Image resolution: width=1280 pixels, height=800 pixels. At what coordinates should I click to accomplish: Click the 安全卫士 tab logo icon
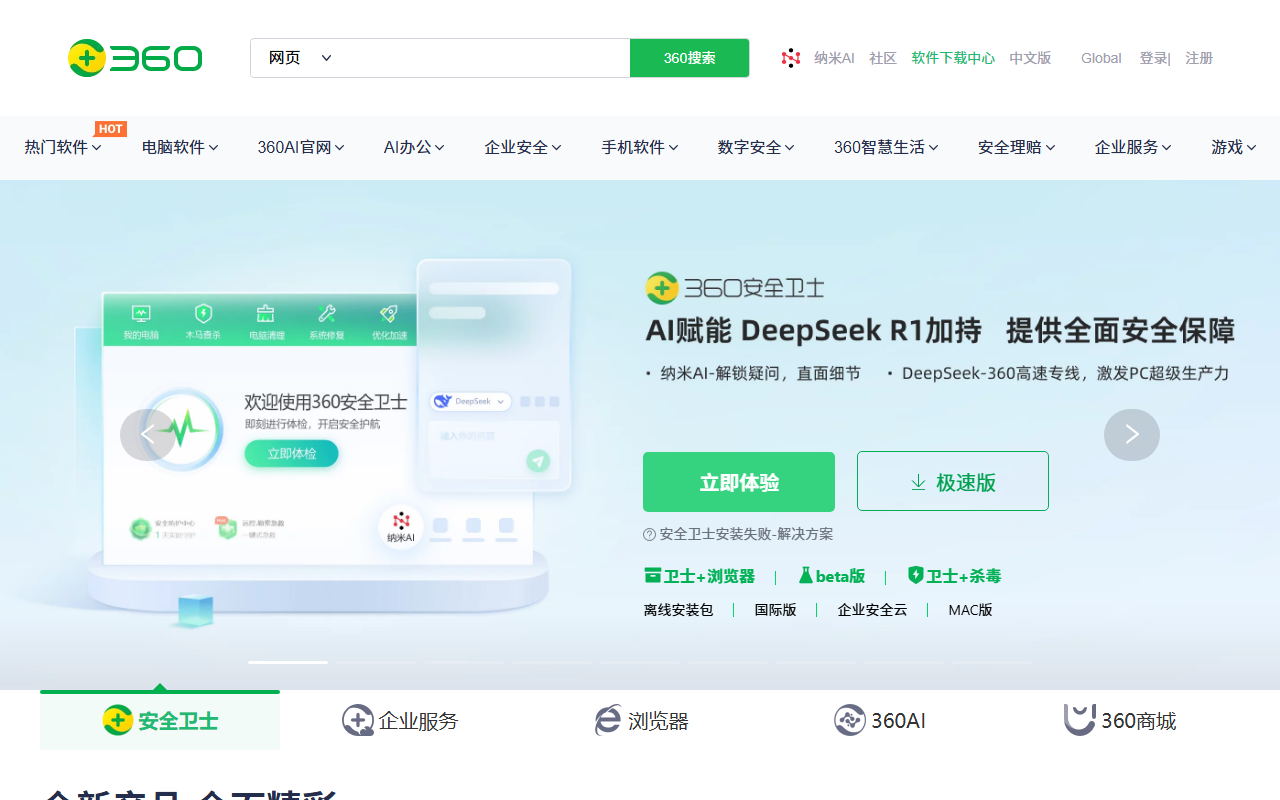click(x=118, y=720)
